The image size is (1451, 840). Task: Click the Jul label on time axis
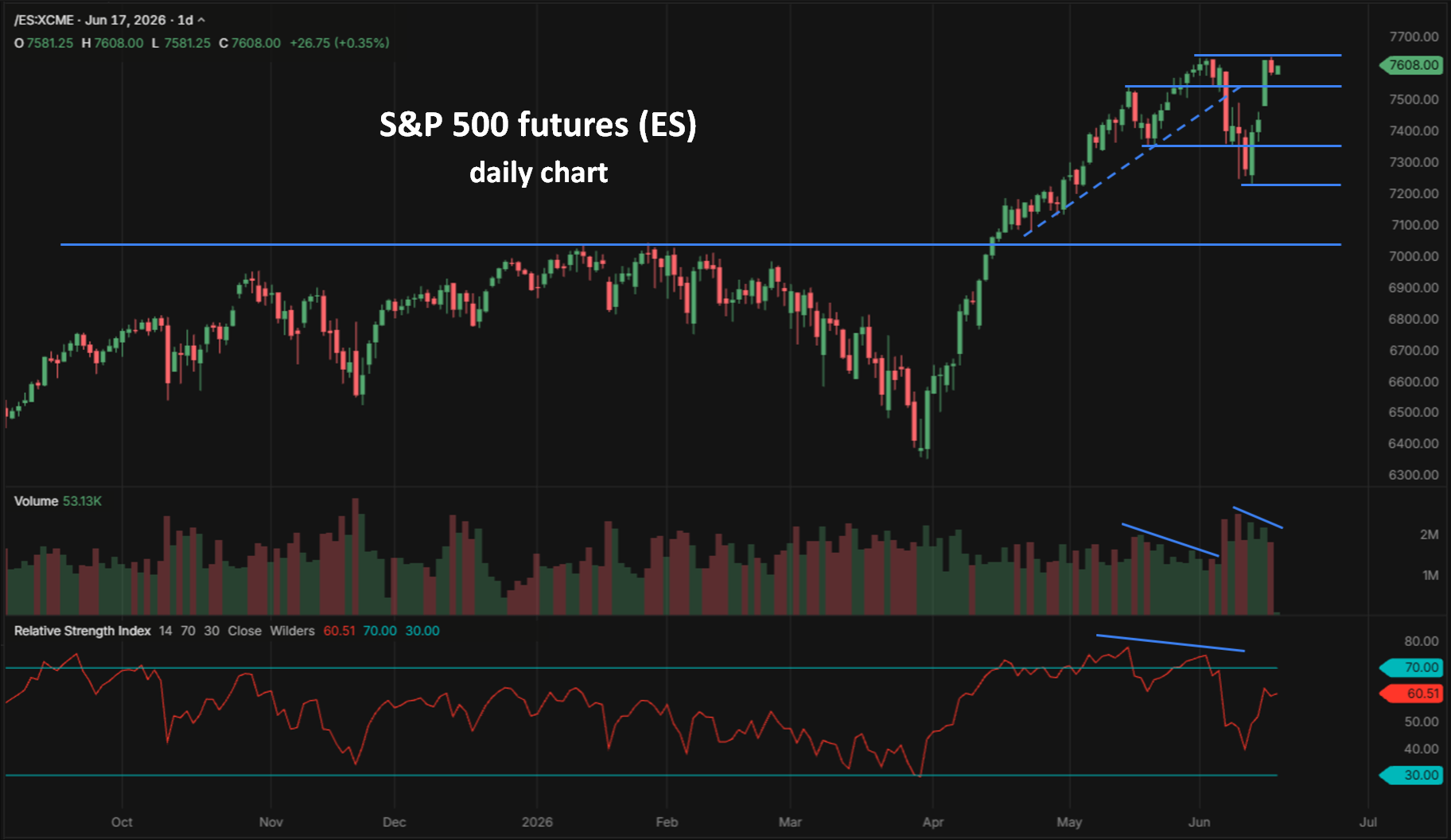1368,822
